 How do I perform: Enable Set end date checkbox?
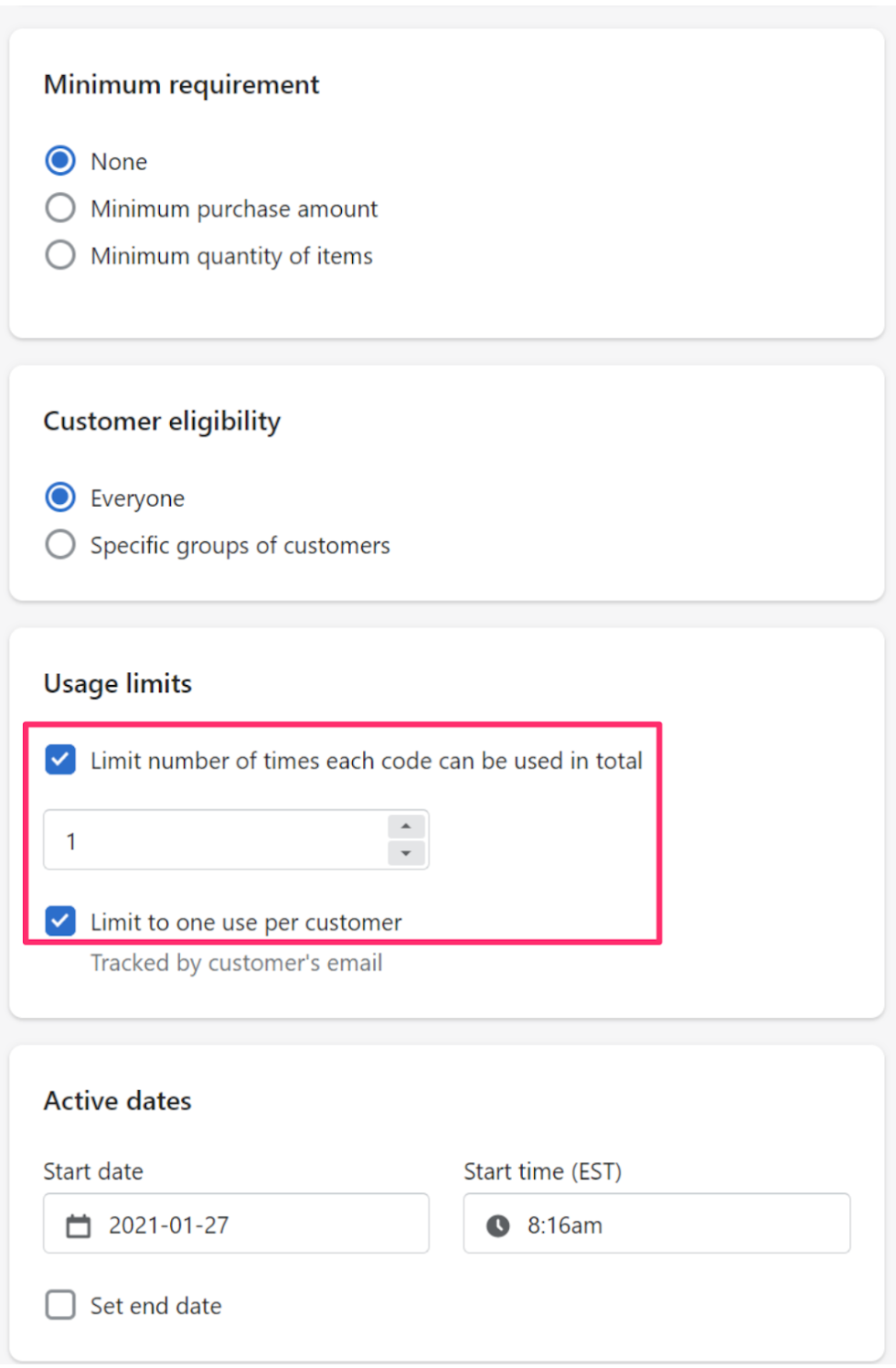(60, 1305)
